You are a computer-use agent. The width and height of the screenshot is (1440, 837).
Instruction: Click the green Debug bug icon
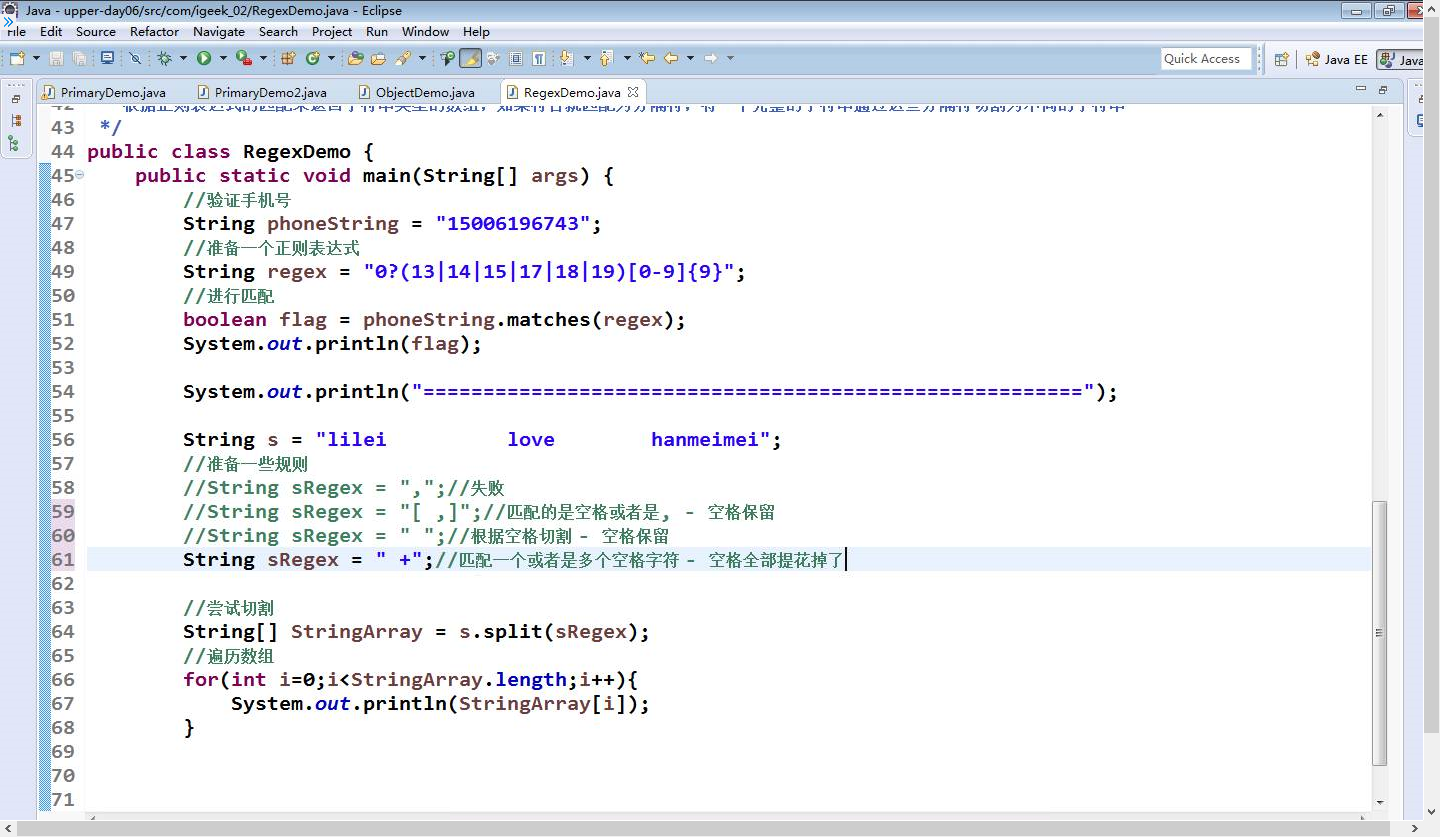pos(164,58)
